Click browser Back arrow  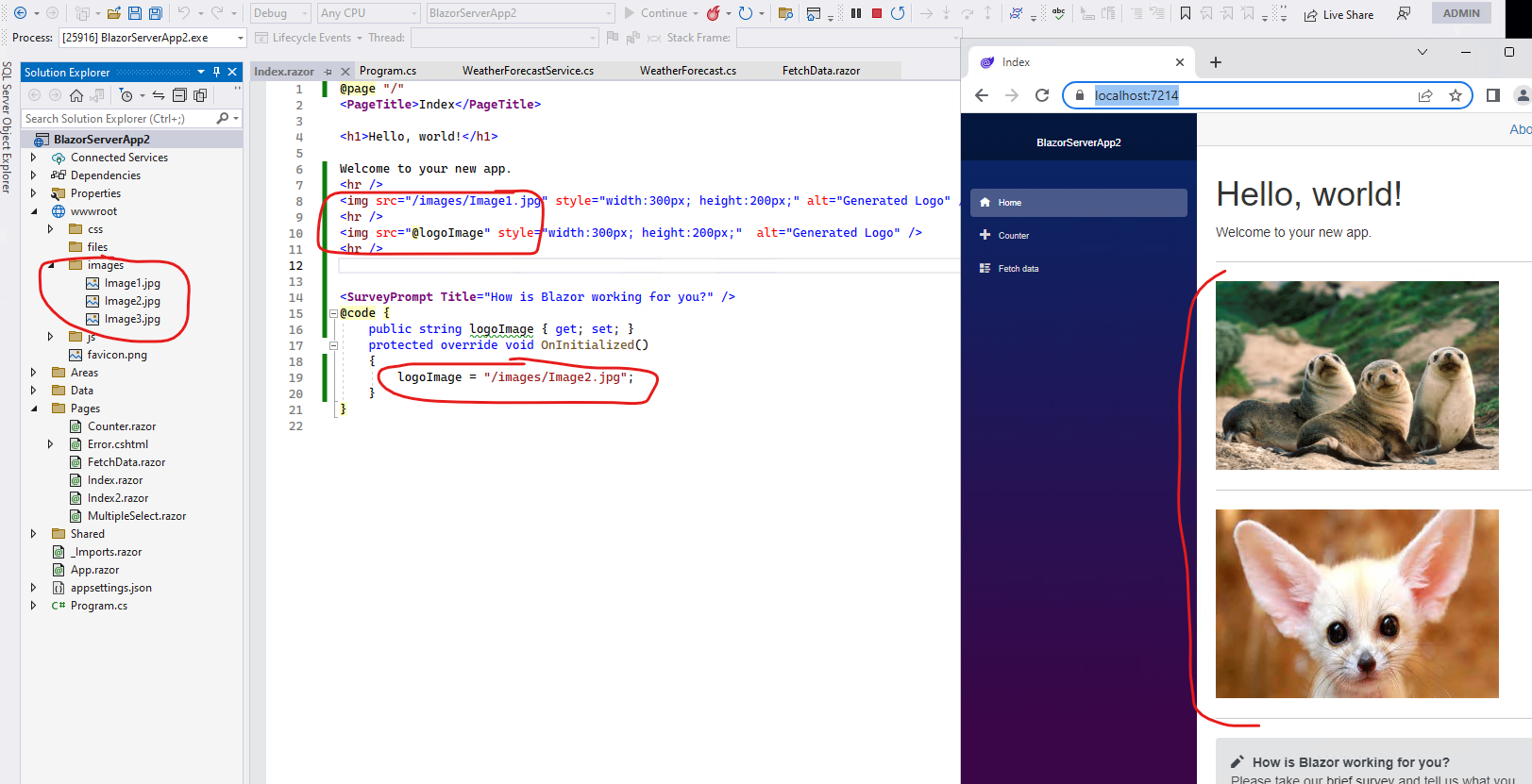tap(982, 95)
